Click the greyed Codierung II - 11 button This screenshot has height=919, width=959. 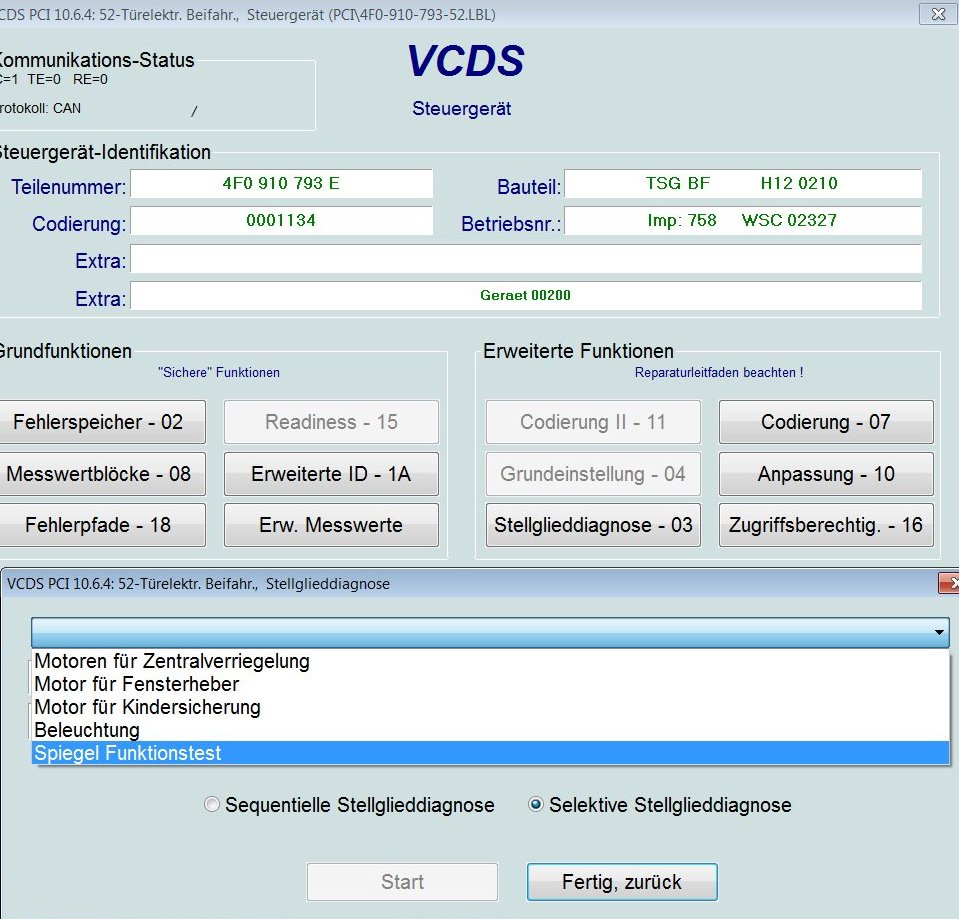point(593,422)
